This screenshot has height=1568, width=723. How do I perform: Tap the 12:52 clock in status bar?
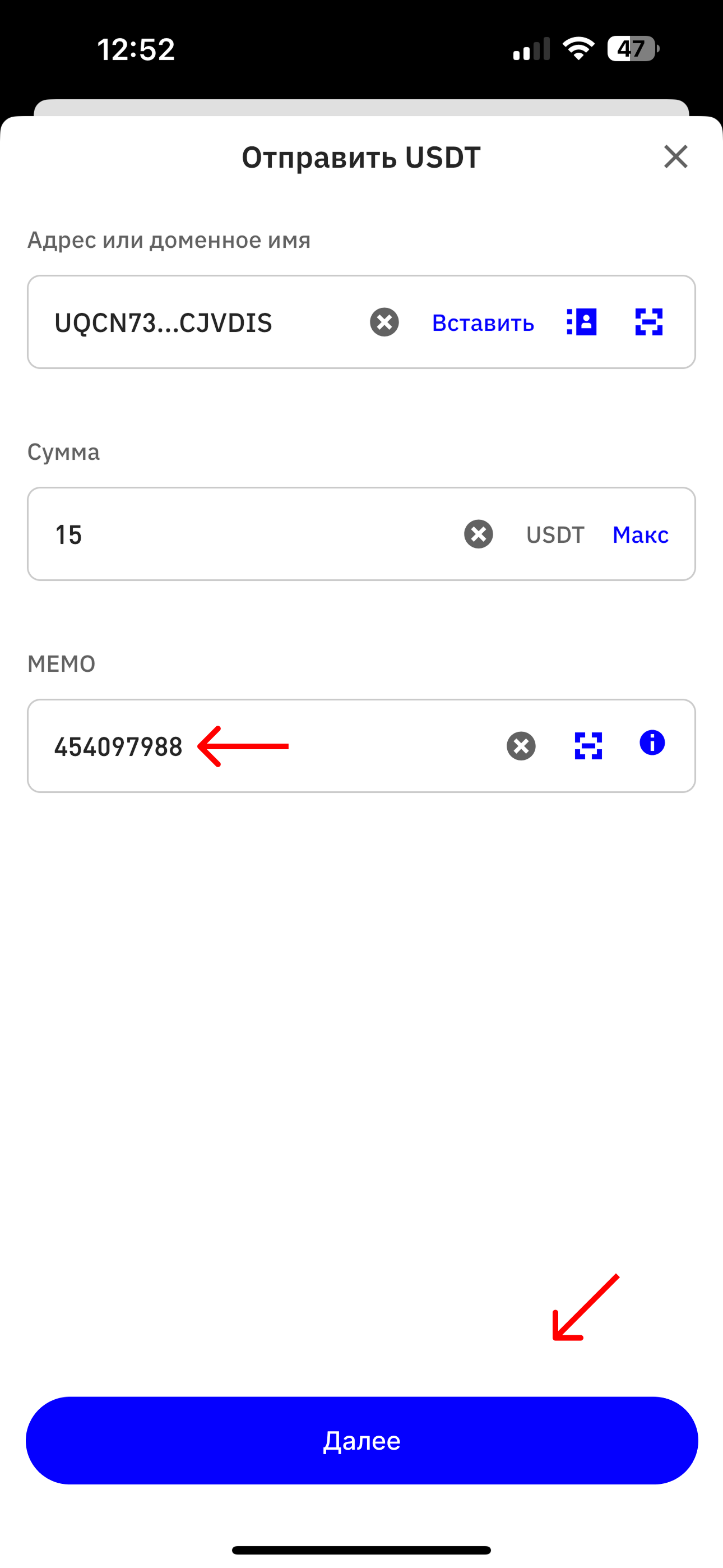136,49
